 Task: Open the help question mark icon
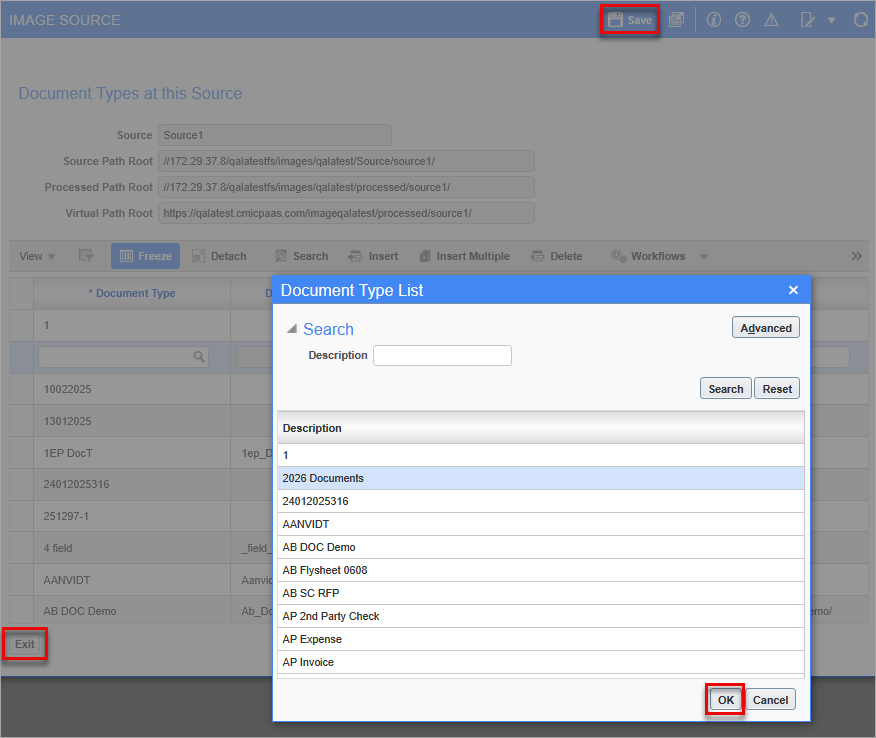[x=742, y=20]
